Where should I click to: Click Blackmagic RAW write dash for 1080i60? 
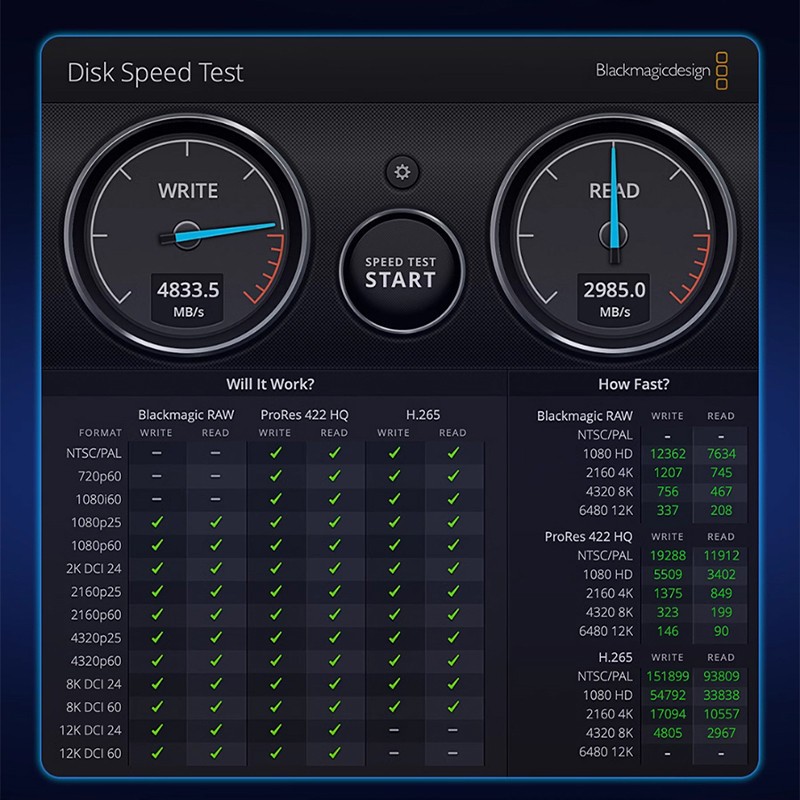157,499
